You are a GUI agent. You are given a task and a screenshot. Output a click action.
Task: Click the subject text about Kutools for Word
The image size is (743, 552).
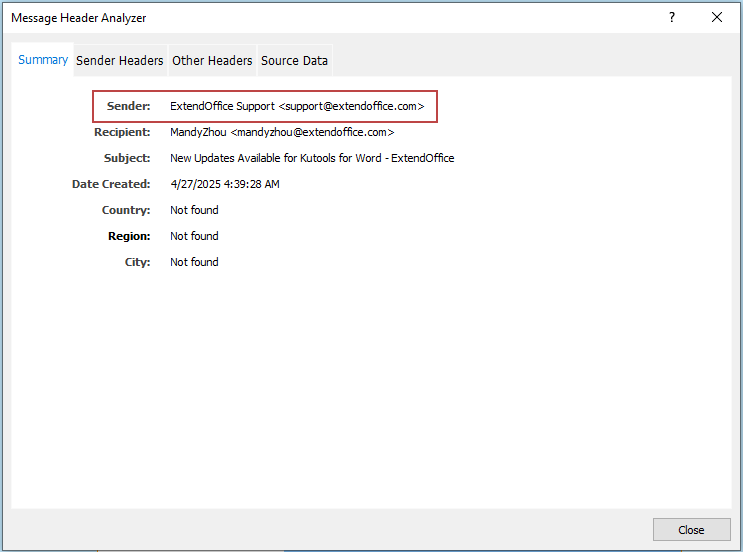pos(312,158)
